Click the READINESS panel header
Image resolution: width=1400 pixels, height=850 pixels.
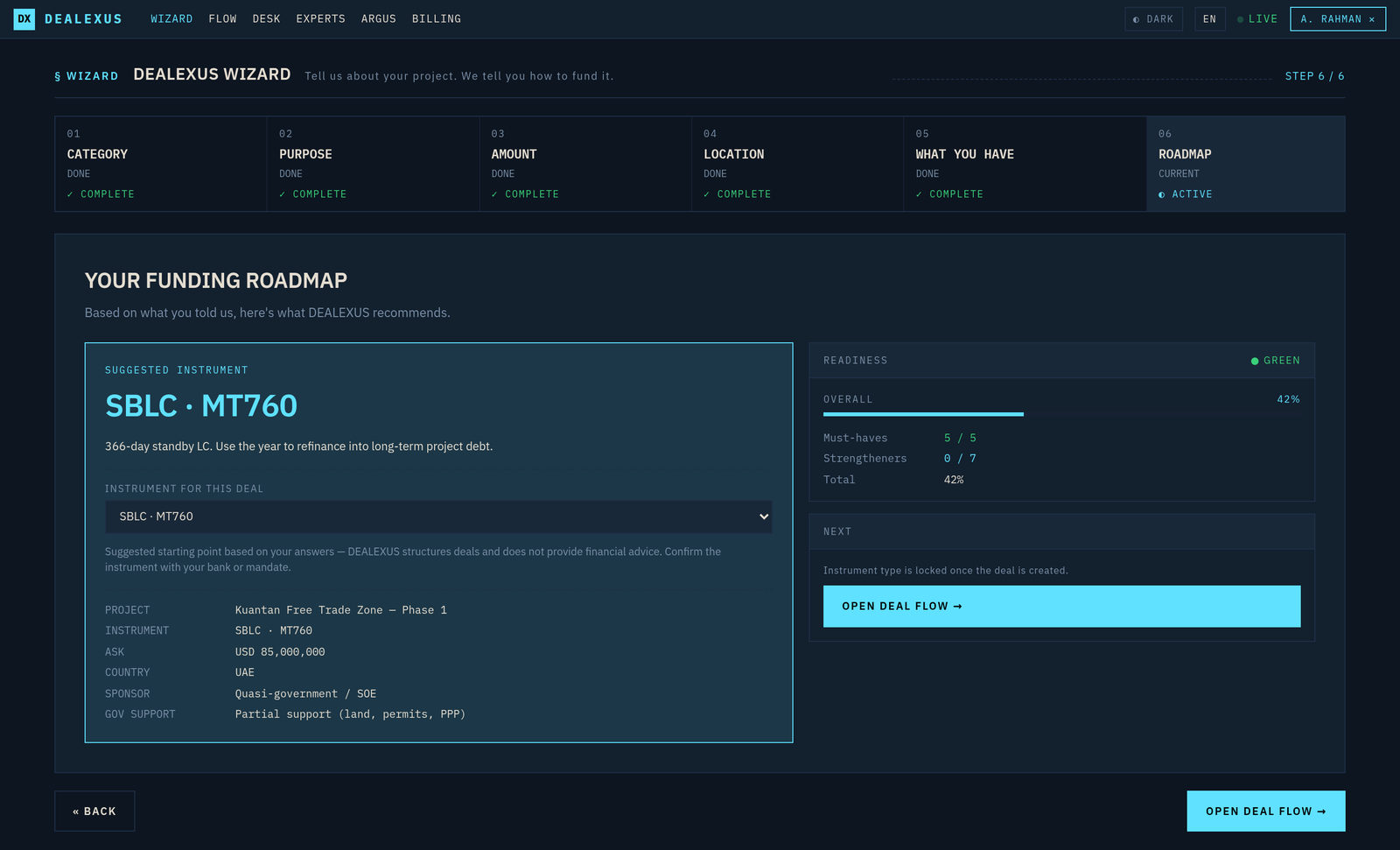pos(1061,361)
